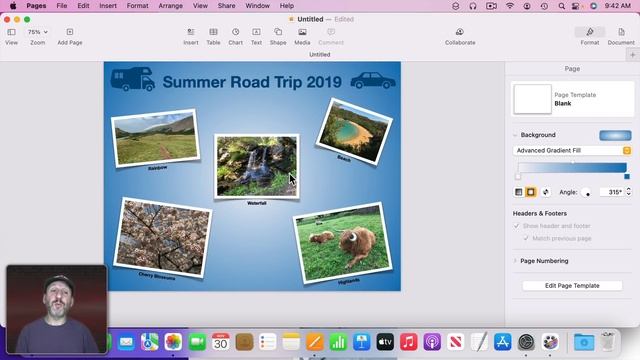The width and height of the screenshot is (640, 360).
Task: Open Mail app in the Dock
Action: click(x=126, y=342)
